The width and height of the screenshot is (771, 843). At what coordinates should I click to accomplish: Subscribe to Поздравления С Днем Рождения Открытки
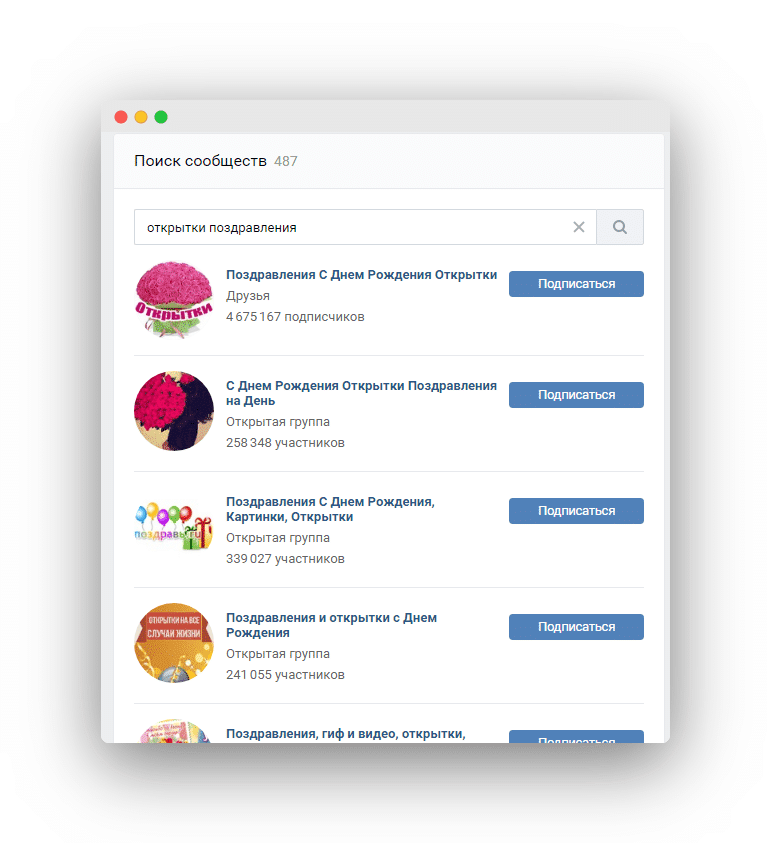click(x=576, y=284)
